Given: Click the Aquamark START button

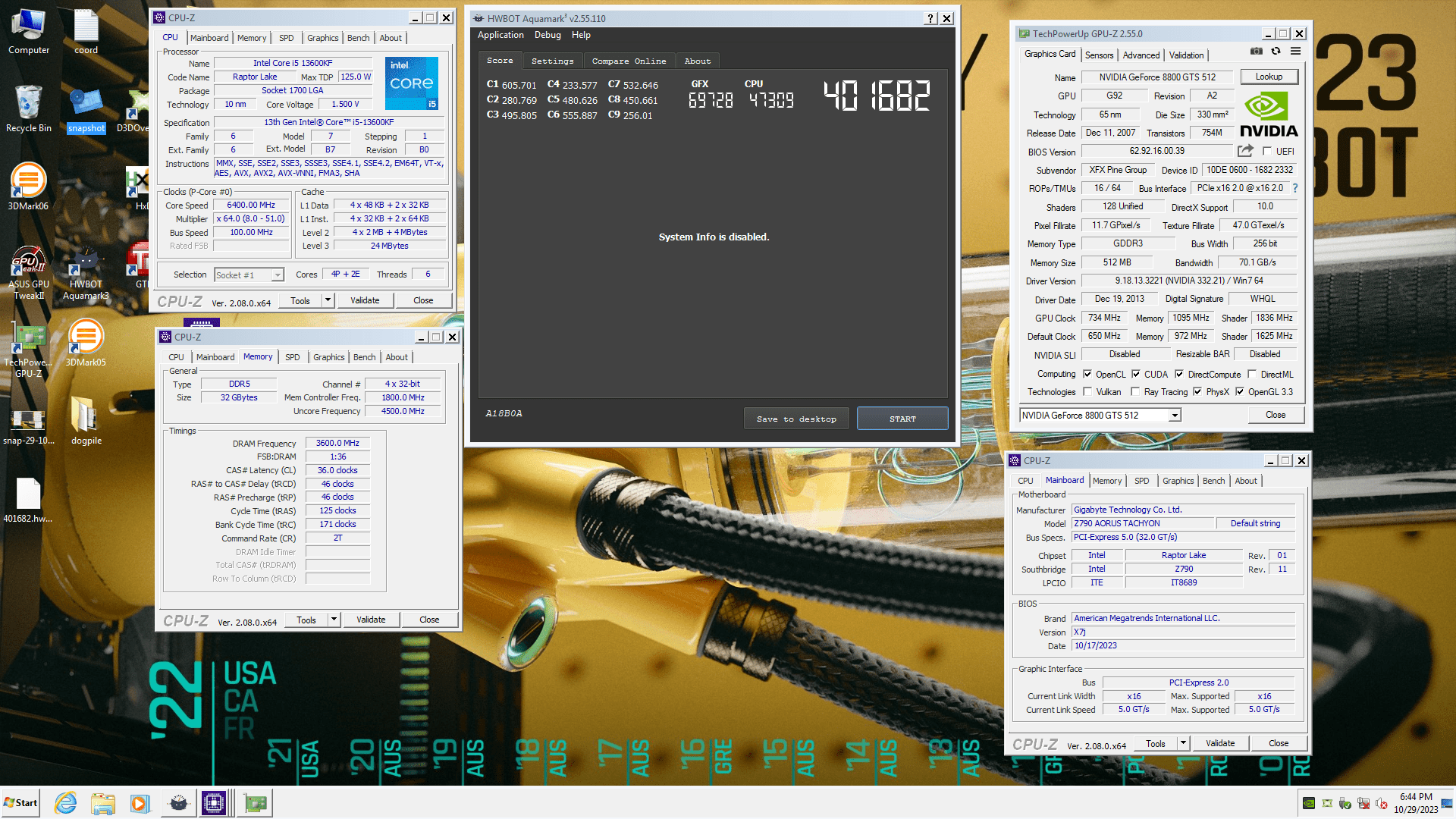Looking at the screenshot, I should [x=902, y=419].
